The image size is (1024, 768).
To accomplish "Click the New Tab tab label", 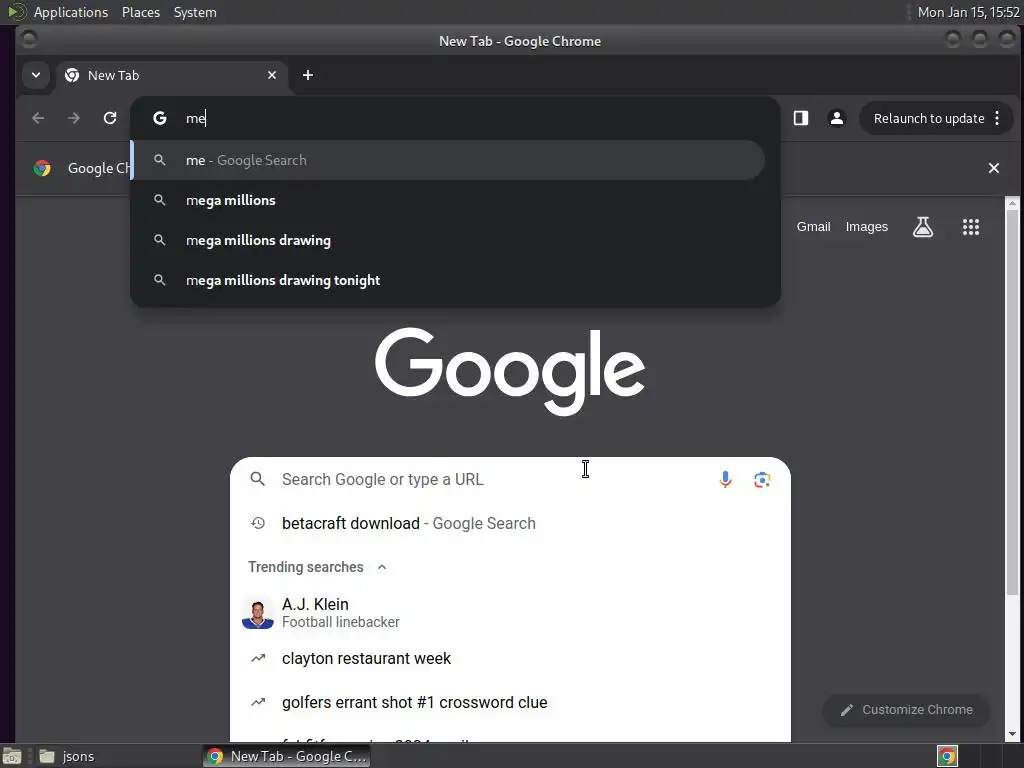I will pyautogui.click(x=114, y=75).
